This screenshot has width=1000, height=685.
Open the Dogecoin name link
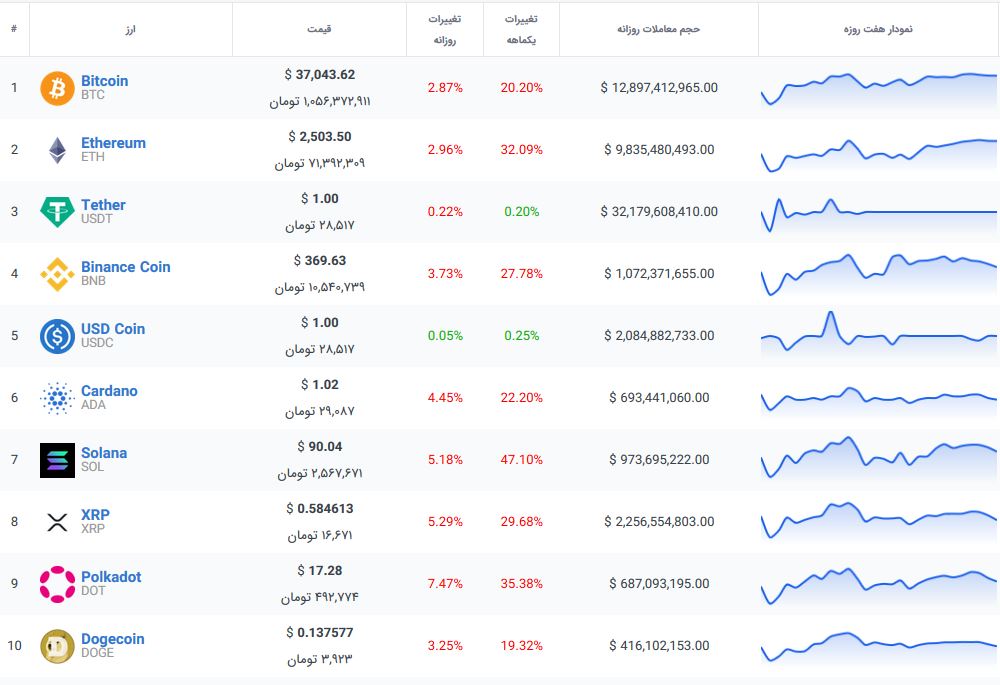pos(112,639)
